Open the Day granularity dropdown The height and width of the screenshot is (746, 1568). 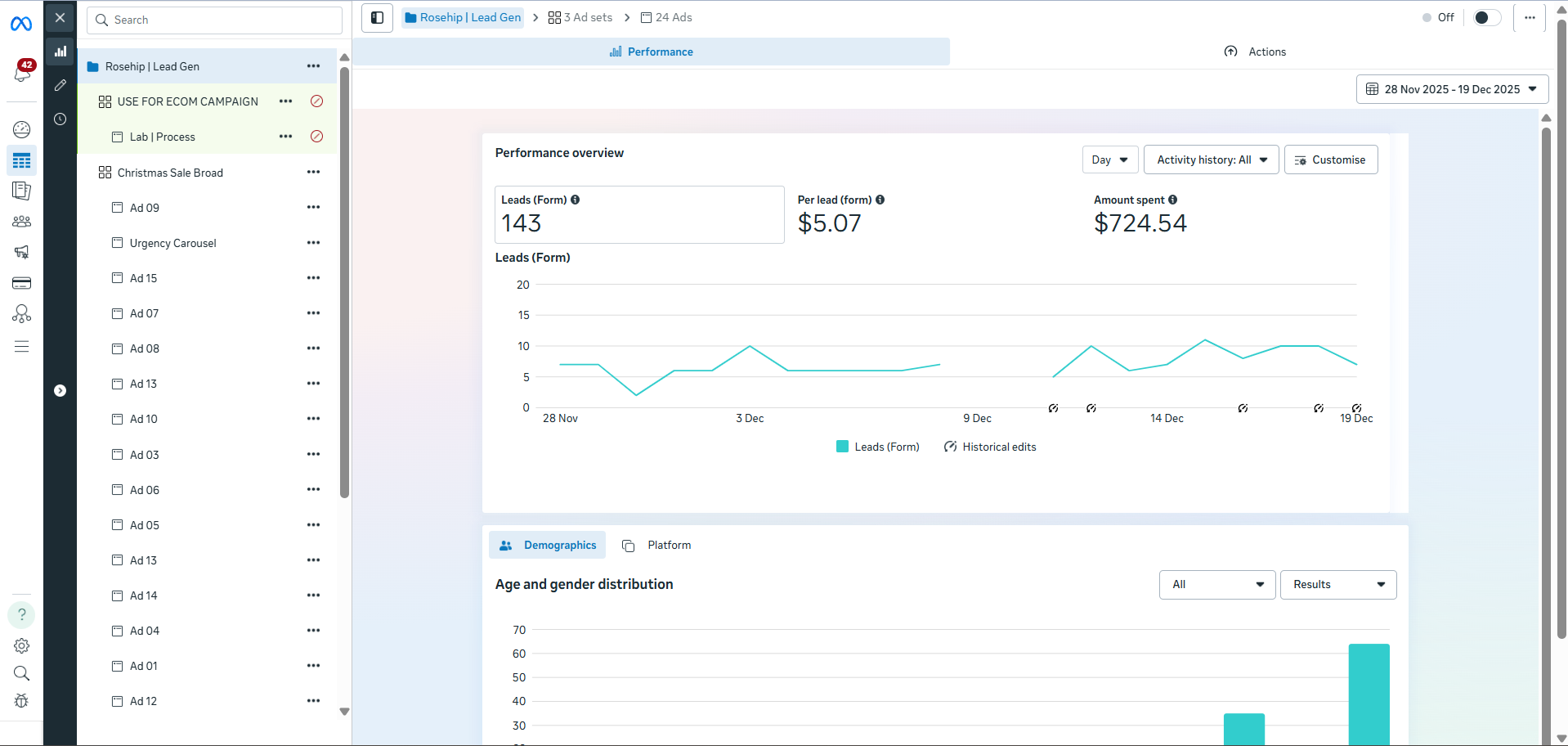1110,160
